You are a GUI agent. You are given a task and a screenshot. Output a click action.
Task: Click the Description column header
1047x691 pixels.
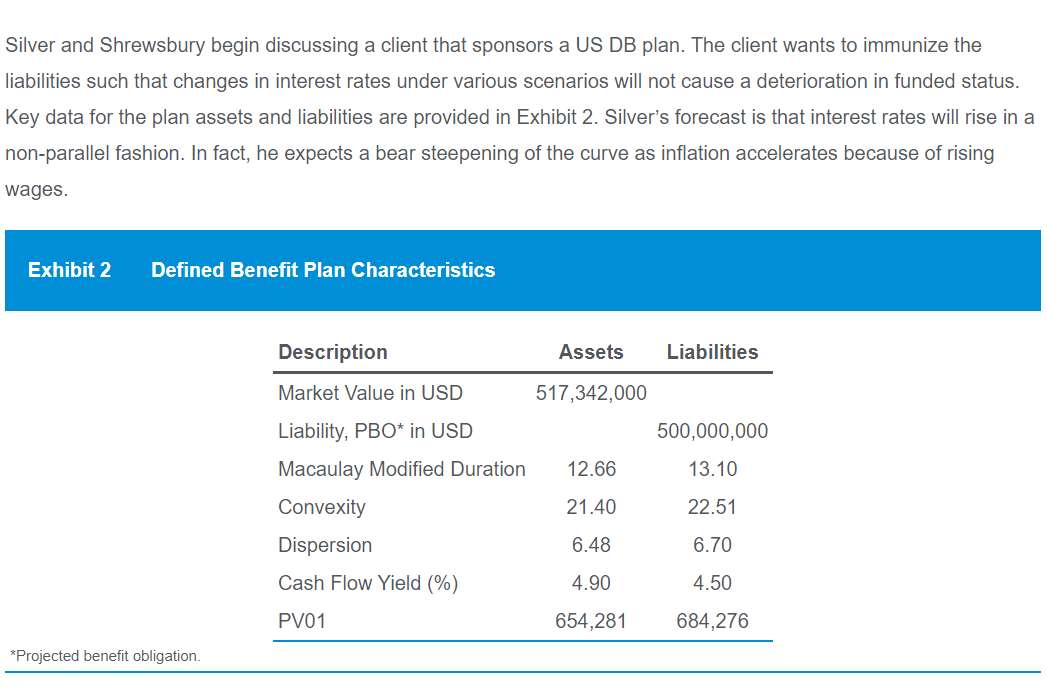333,352
